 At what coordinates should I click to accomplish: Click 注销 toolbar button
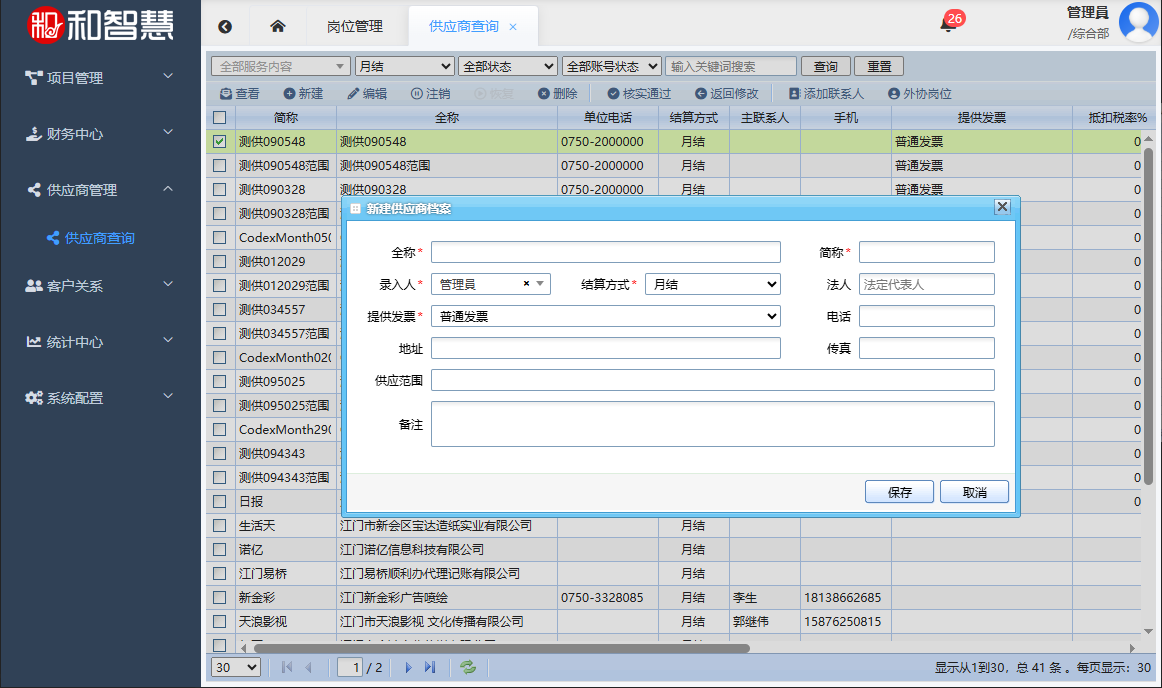click(431, 93)
